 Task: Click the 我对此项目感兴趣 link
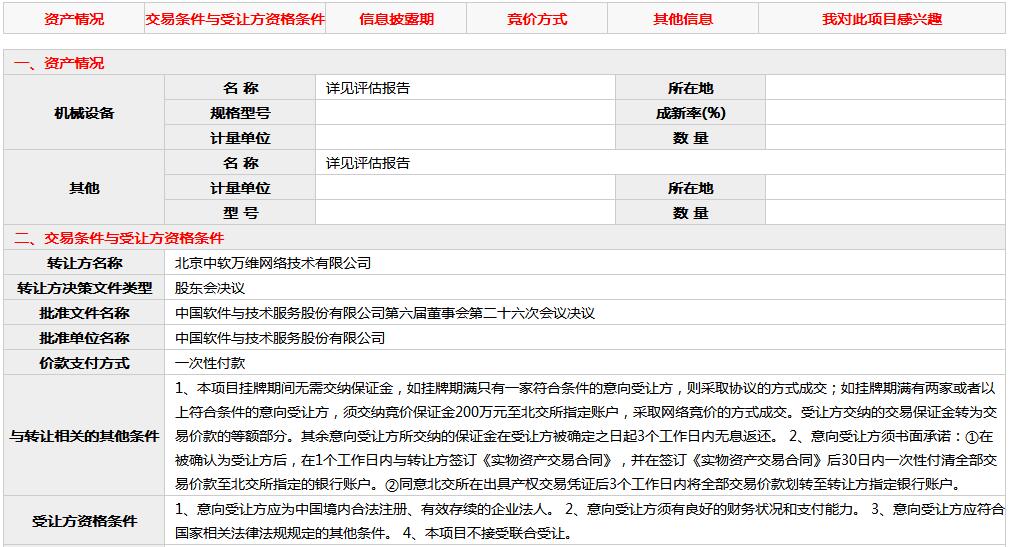[x=882, y=19]
